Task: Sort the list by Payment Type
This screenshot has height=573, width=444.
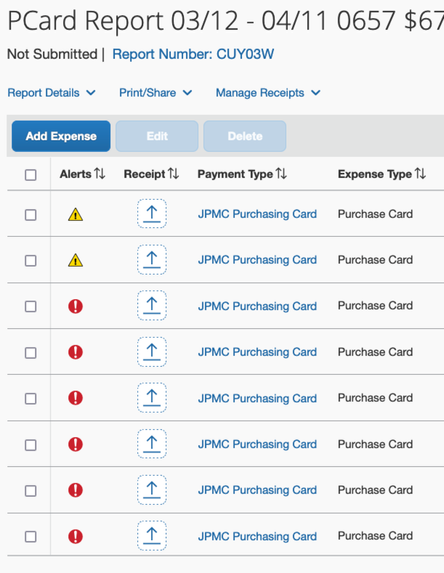Action: click(281, 174)
